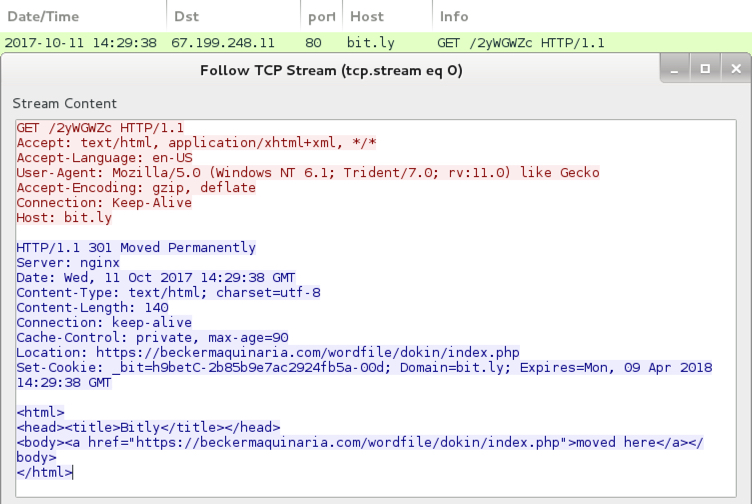The height and width of the screenshot is (504, 752).
Task: Click the HTTP/1.1 301 Moved Permanently line
Action: click(136, 247)
